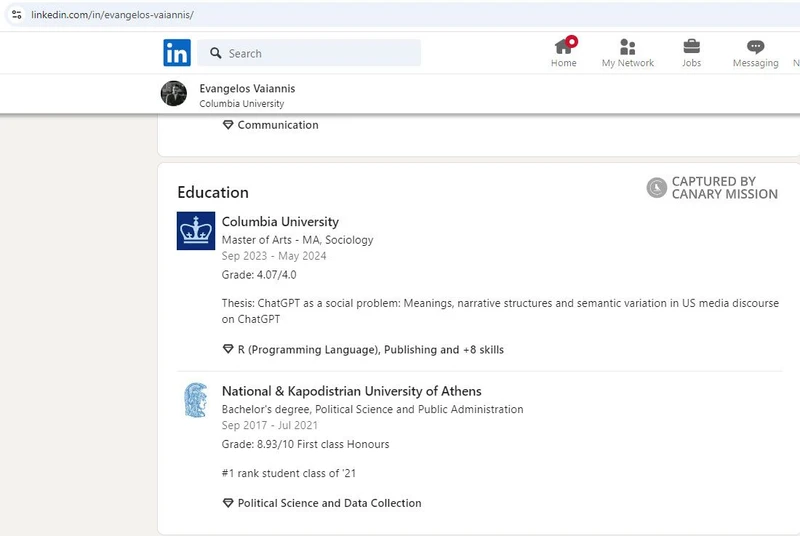Click the Columbia University crown logo
Viewport: 800px width, 536px height.
tap(196, 231)
